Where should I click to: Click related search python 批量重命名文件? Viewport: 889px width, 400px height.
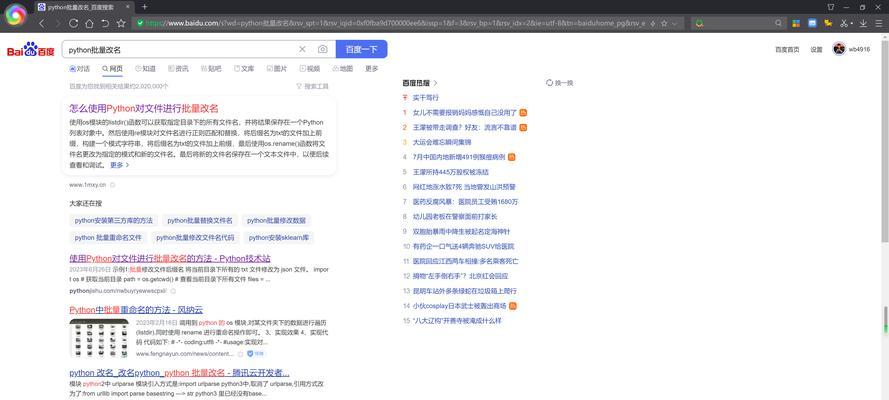pyautogui.click(x=108, y=237)
